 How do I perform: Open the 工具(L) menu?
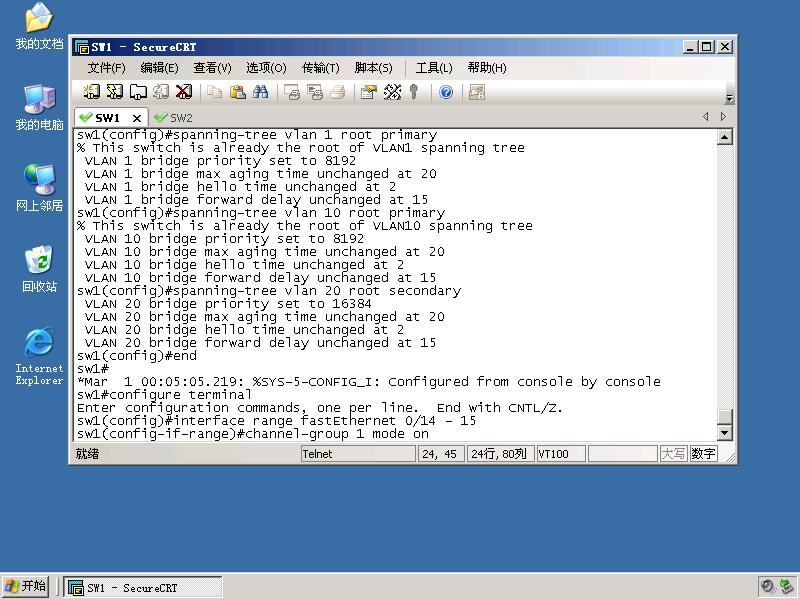434,68
